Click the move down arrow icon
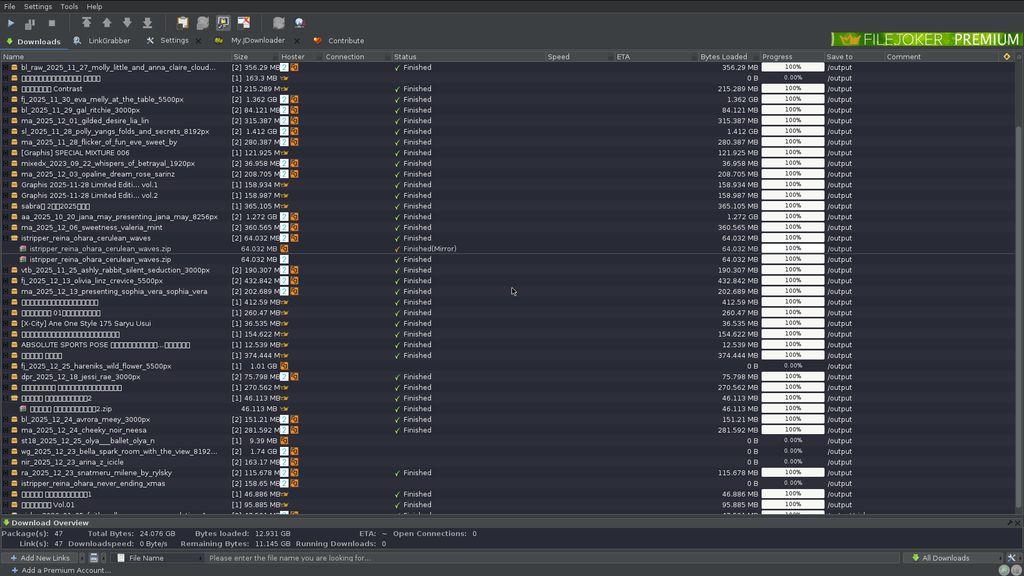 coord(127,23)
